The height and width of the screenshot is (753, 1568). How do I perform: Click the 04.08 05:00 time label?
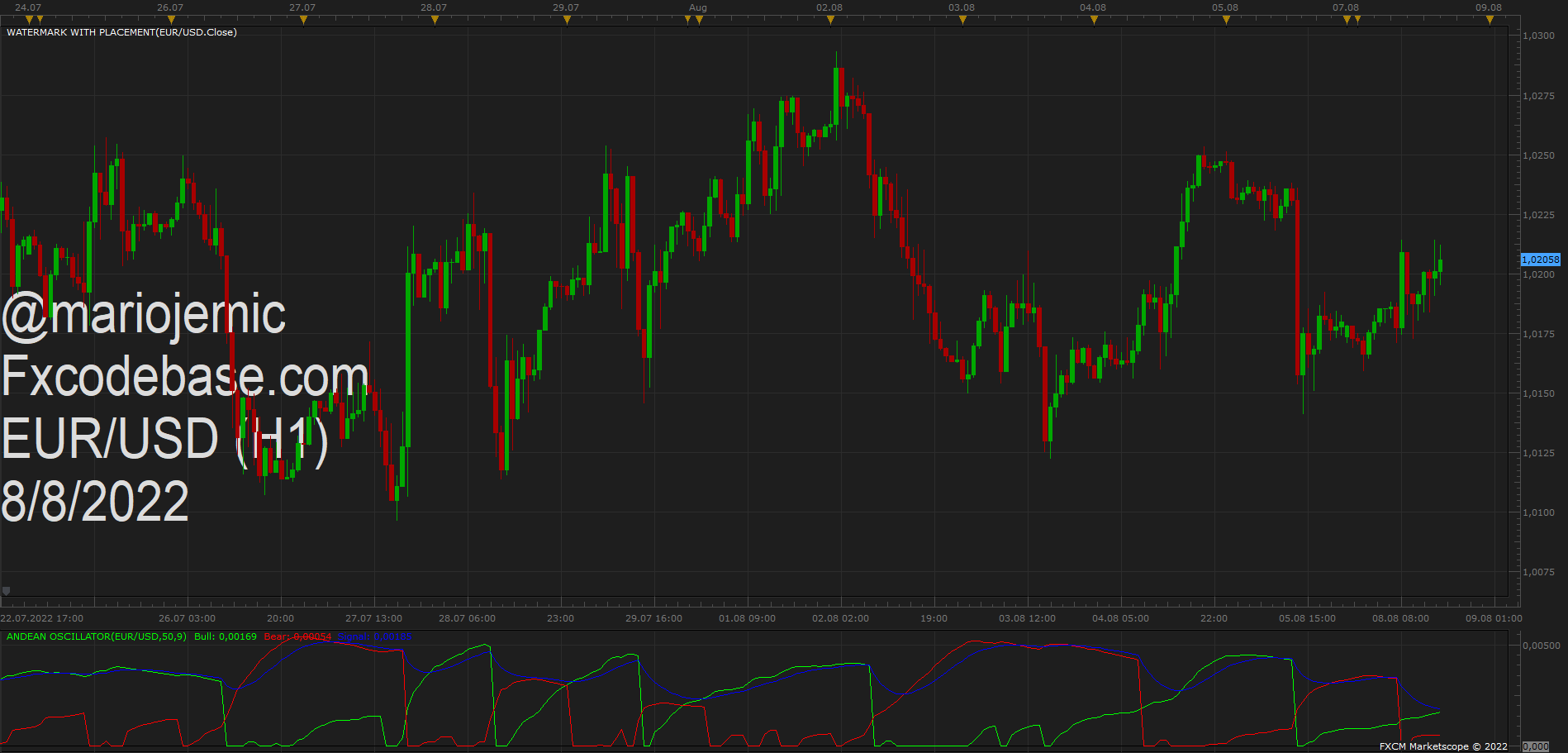pos(1120,618)
